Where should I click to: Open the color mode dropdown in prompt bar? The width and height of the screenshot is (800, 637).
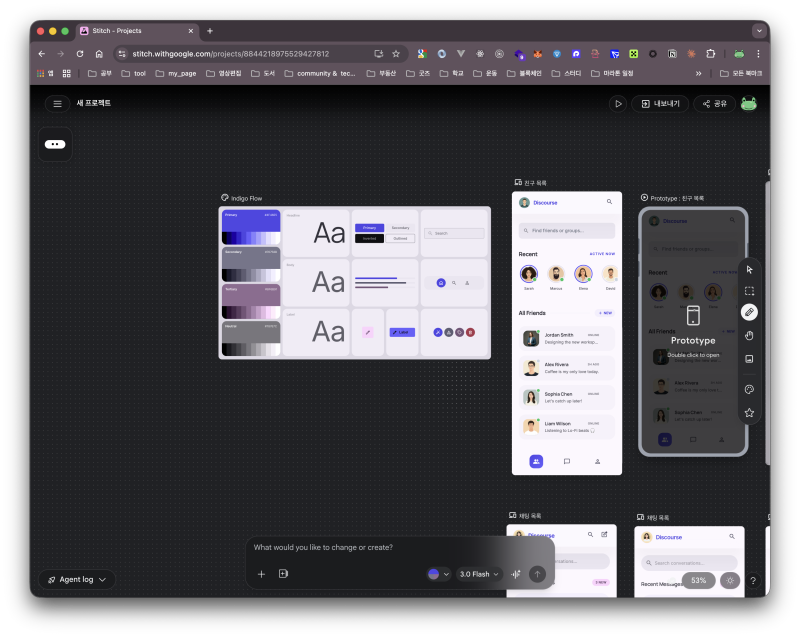[x=439, y=574]
